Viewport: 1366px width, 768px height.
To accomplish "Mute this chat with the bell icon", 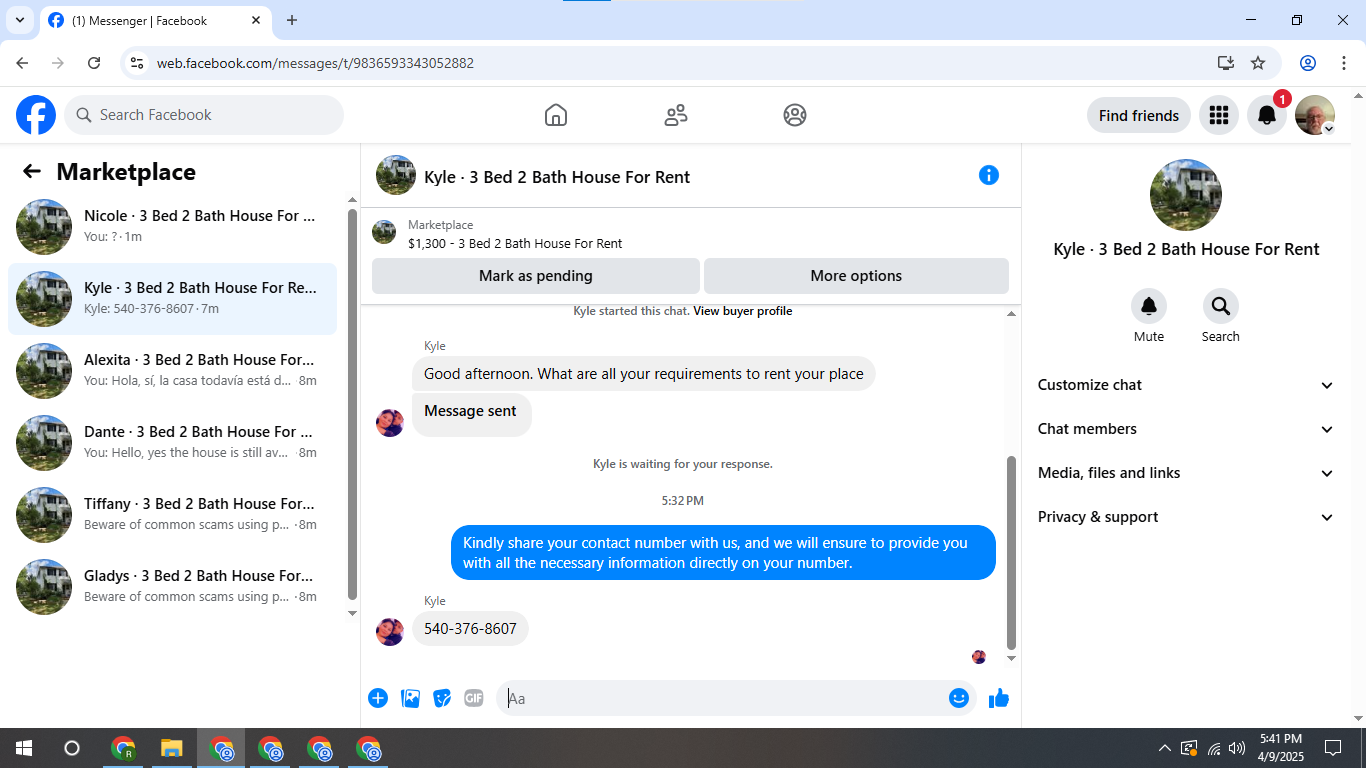I will click(1149, 306).
